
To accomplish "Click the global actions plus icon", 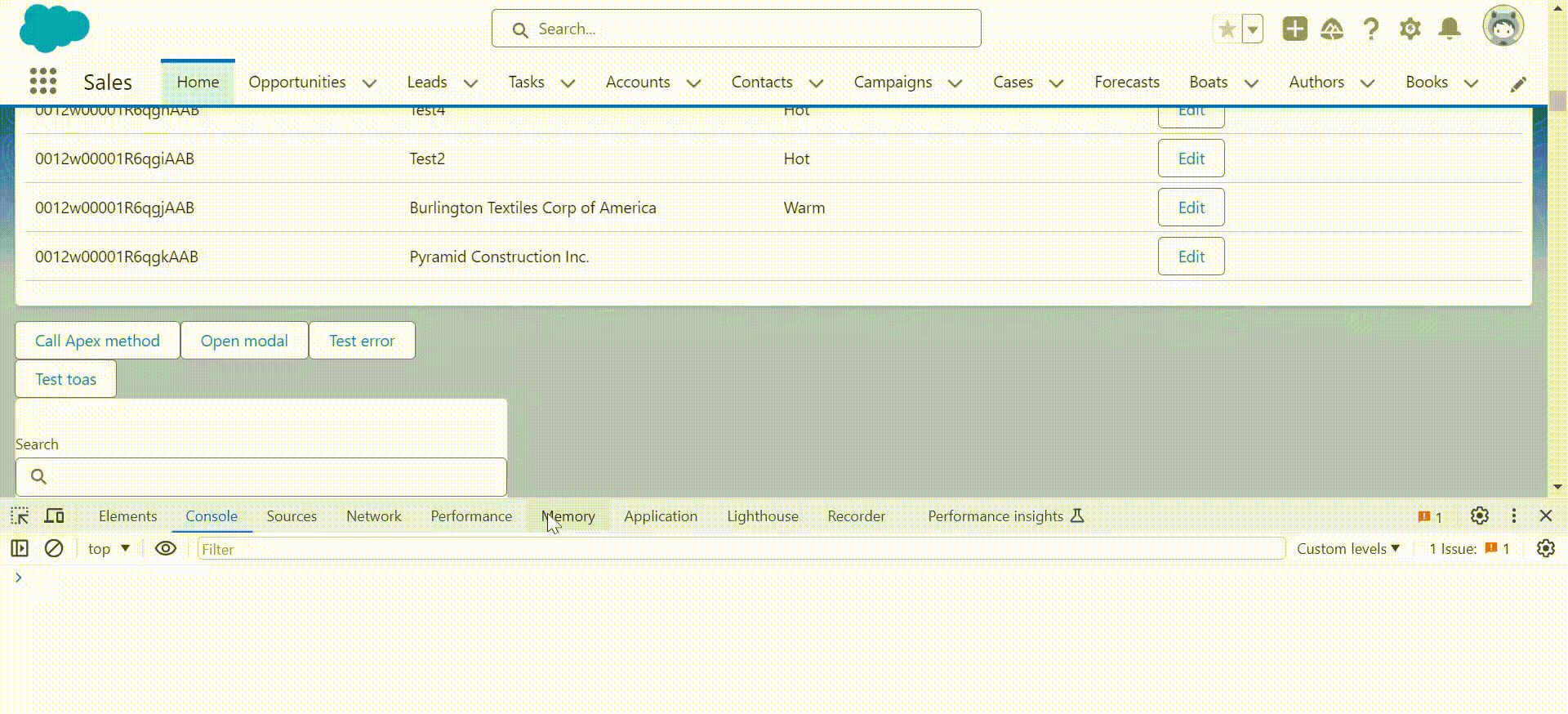I will (1294, 29).
